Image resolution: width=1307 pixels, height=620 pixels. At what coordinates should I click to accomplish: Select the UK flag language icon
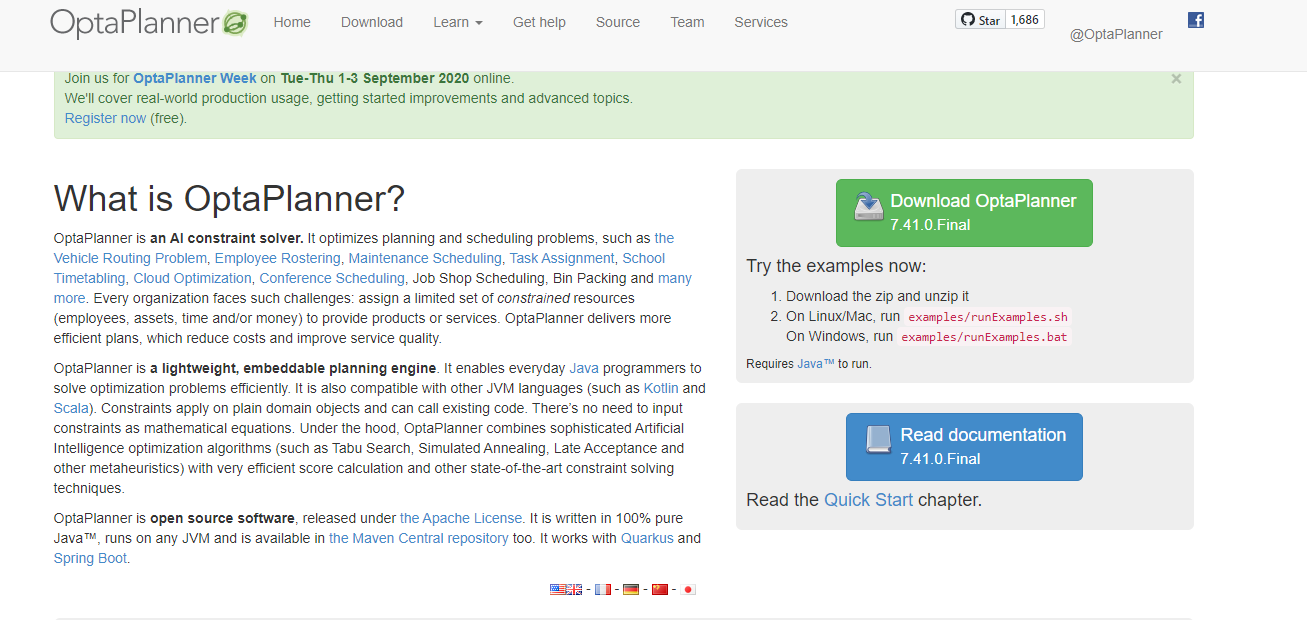574,589
